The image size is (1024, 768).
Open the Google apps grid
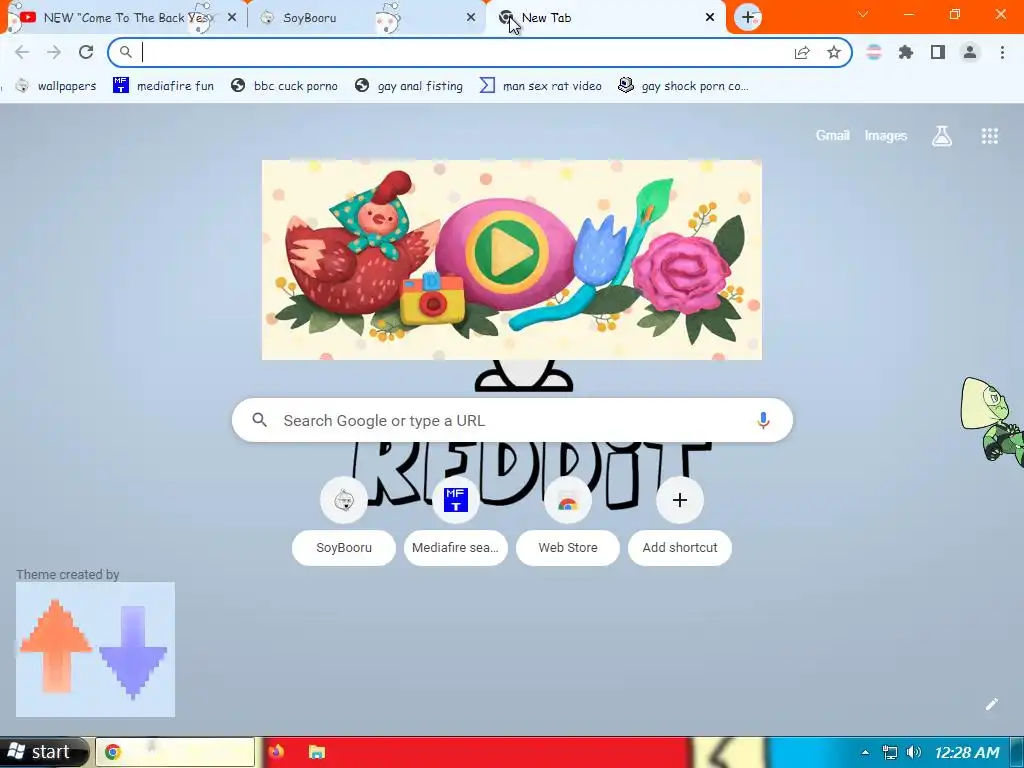pos(989,136)
